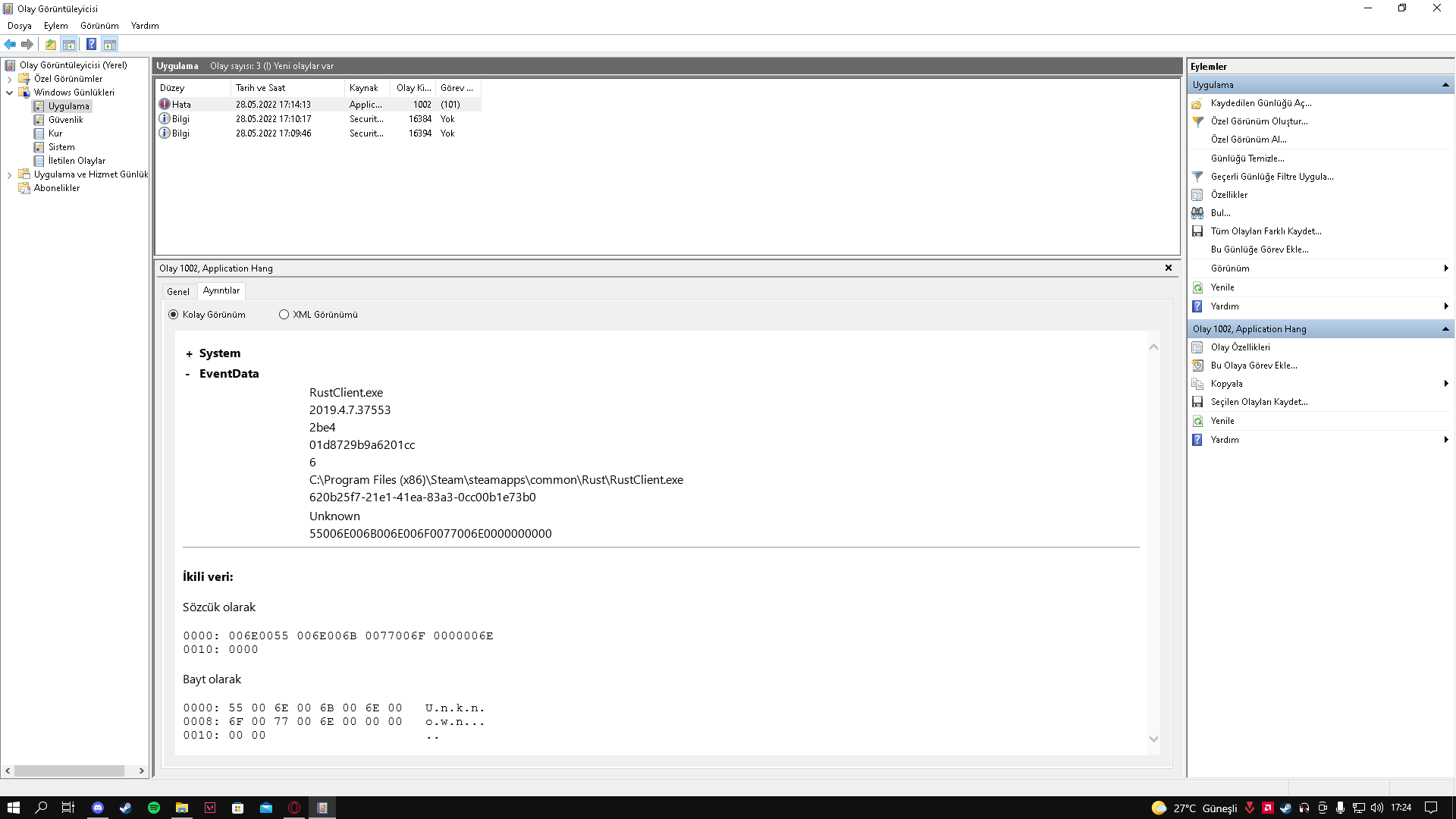Click the binoculars Bul... find icon
1456x819 pixels.
pyautogui.click(x=1197, y=213)
